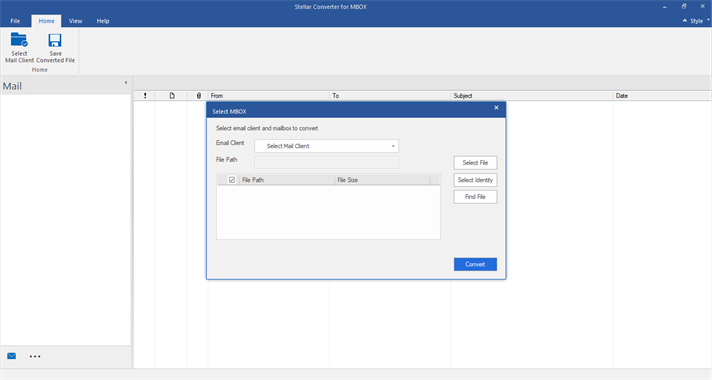Sort by document type column icon

pos(172,96)
